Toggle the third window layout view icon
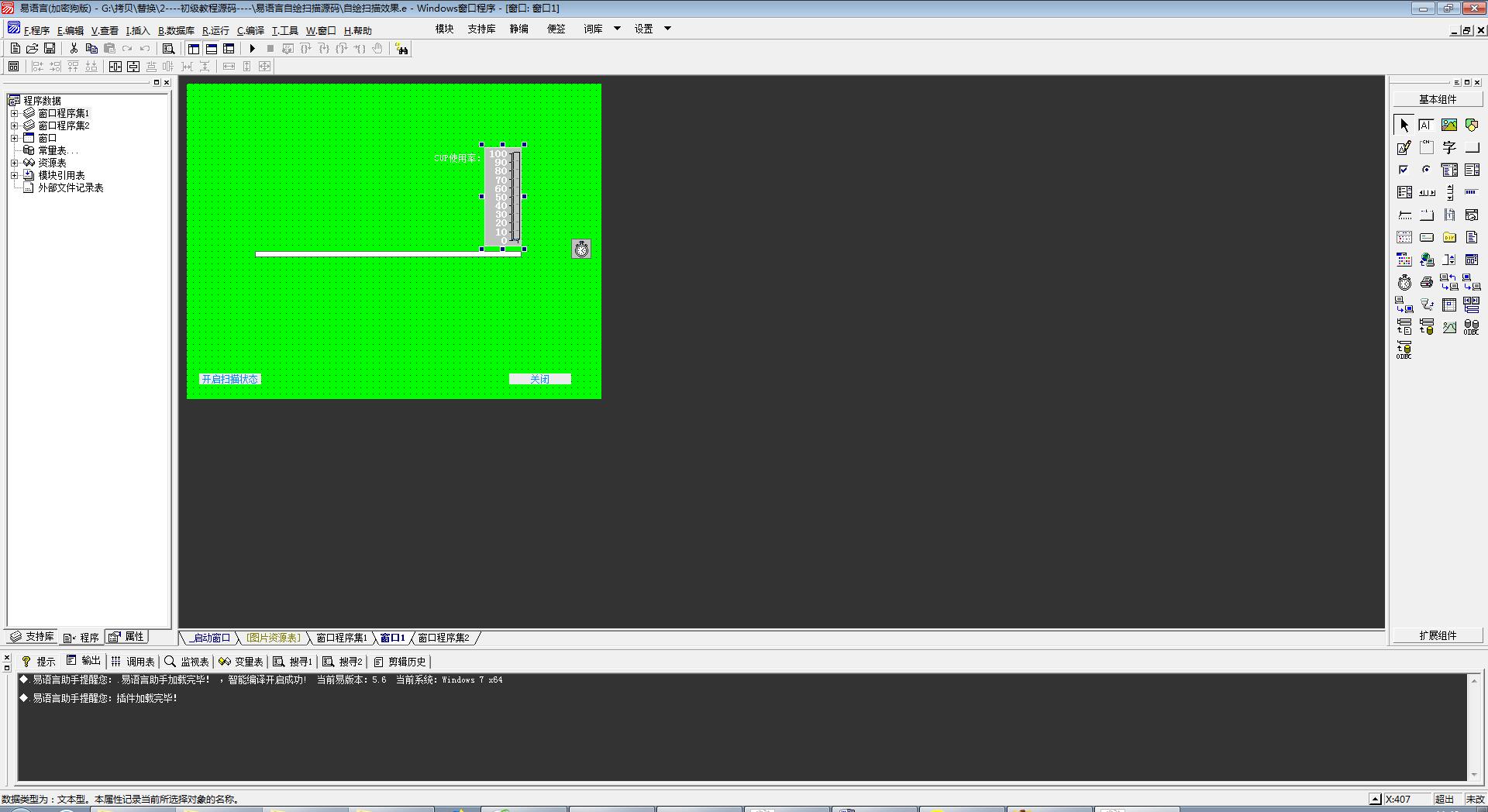 click(x=229, y=48)
